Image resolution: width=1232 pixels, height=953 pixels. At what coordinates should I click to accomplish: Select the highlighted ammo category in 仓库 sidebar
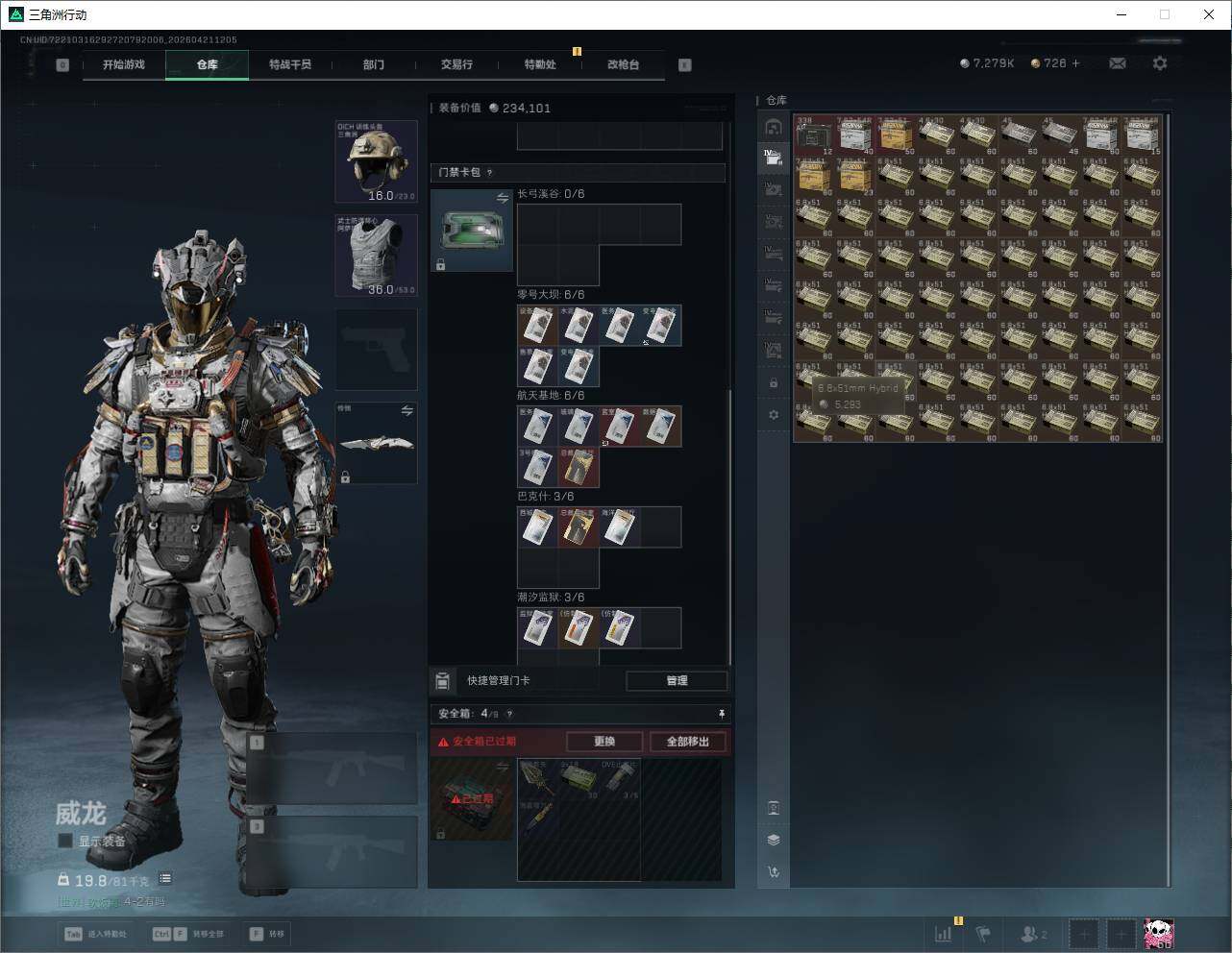click(x=774, y=158)
